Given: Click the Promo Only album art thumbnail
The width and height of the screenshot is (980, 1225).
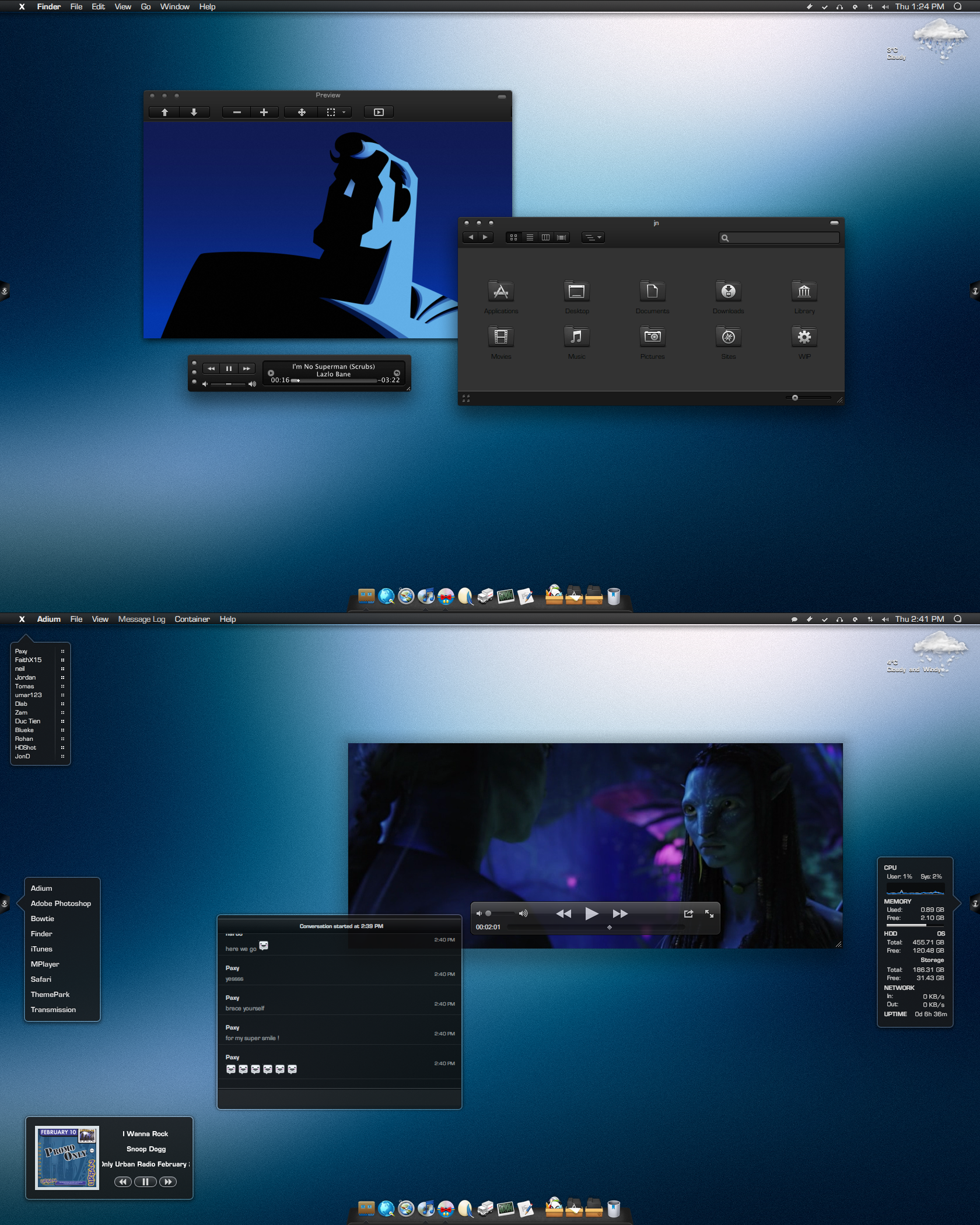Looking at the screenshot, I should click(x=67, y=1158).
